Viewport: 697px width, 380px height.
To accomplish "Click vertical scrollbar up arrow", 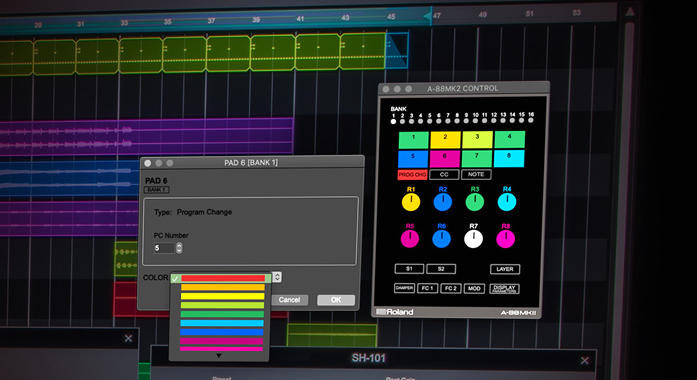I will pyautogui.click(x=629, y=12).
